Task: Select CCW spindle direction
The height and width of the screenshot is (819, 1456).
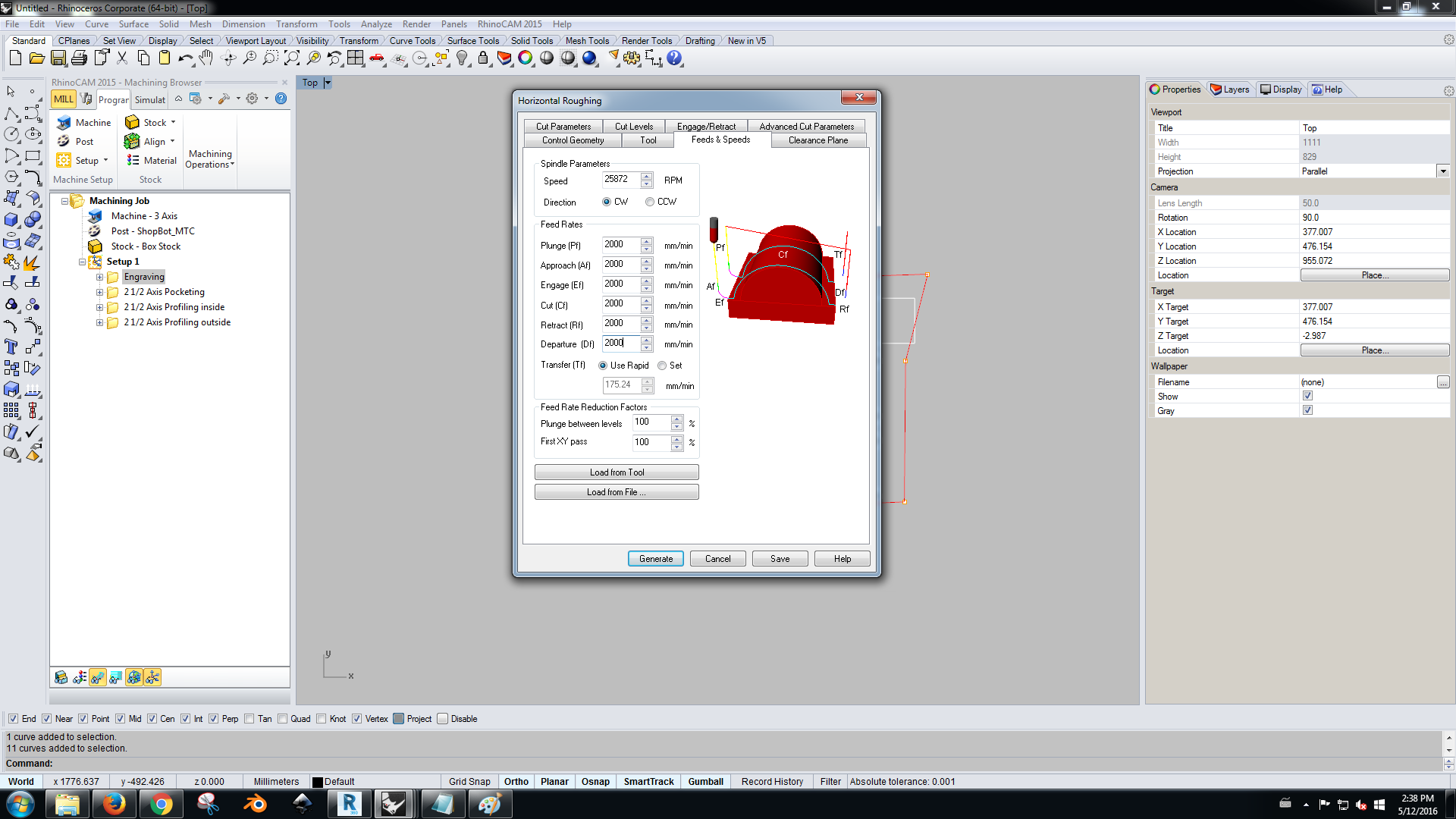Action: pyautogui.click(x=650, y=202)
